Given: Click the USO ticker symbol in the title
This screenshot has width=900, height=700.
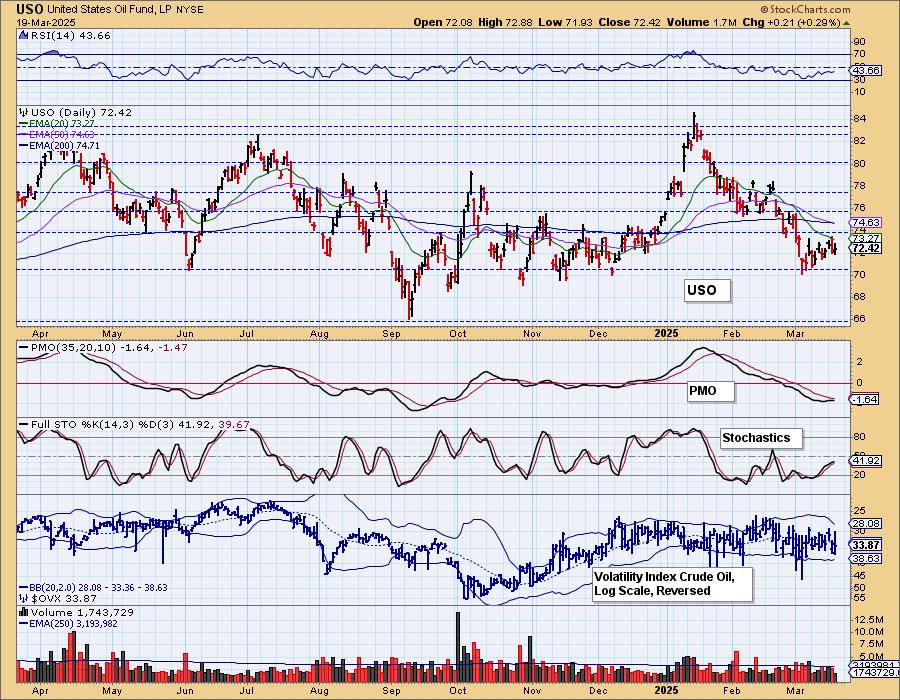Looking at the screenshot, I should [30, 9].
